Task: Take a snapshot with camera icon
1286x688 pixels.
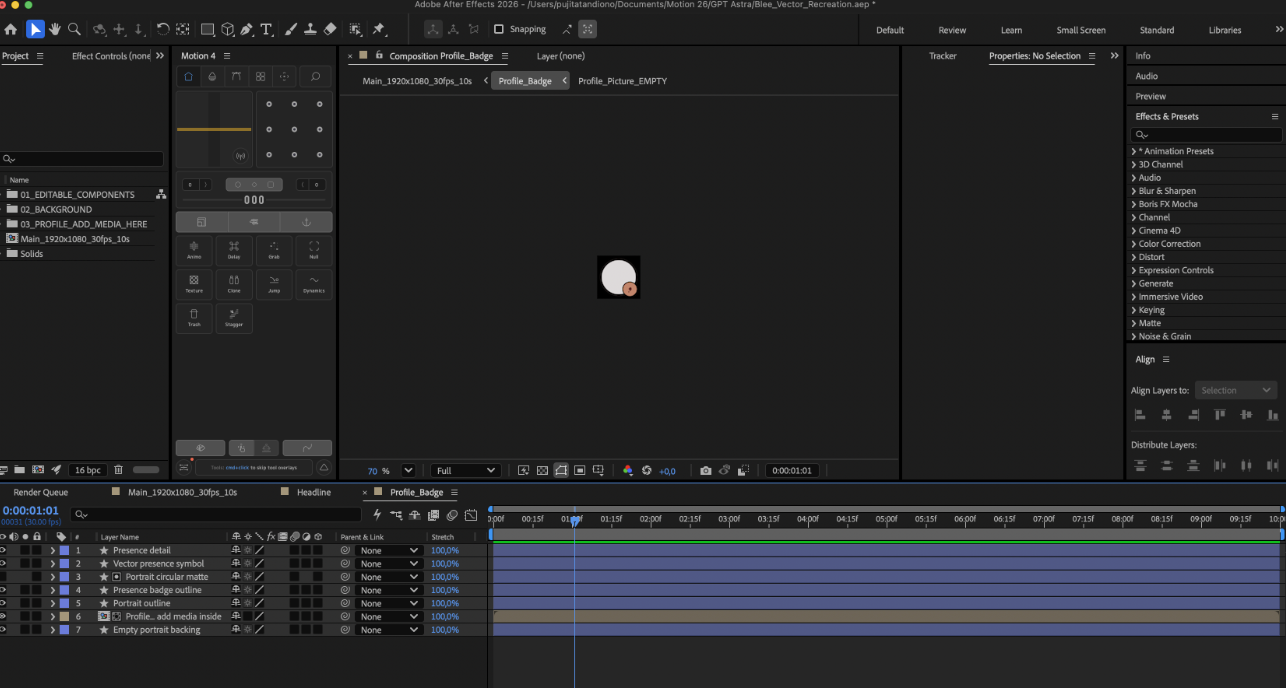Action: pos(706,470)
